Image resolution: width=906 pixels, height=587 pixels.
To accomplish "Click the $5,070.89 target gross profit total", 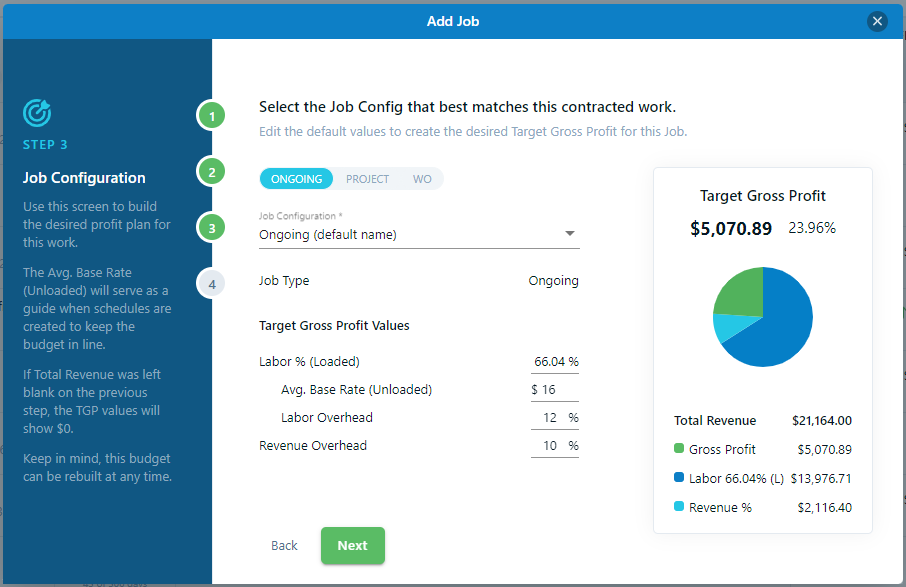I will [x=731, y=229].
